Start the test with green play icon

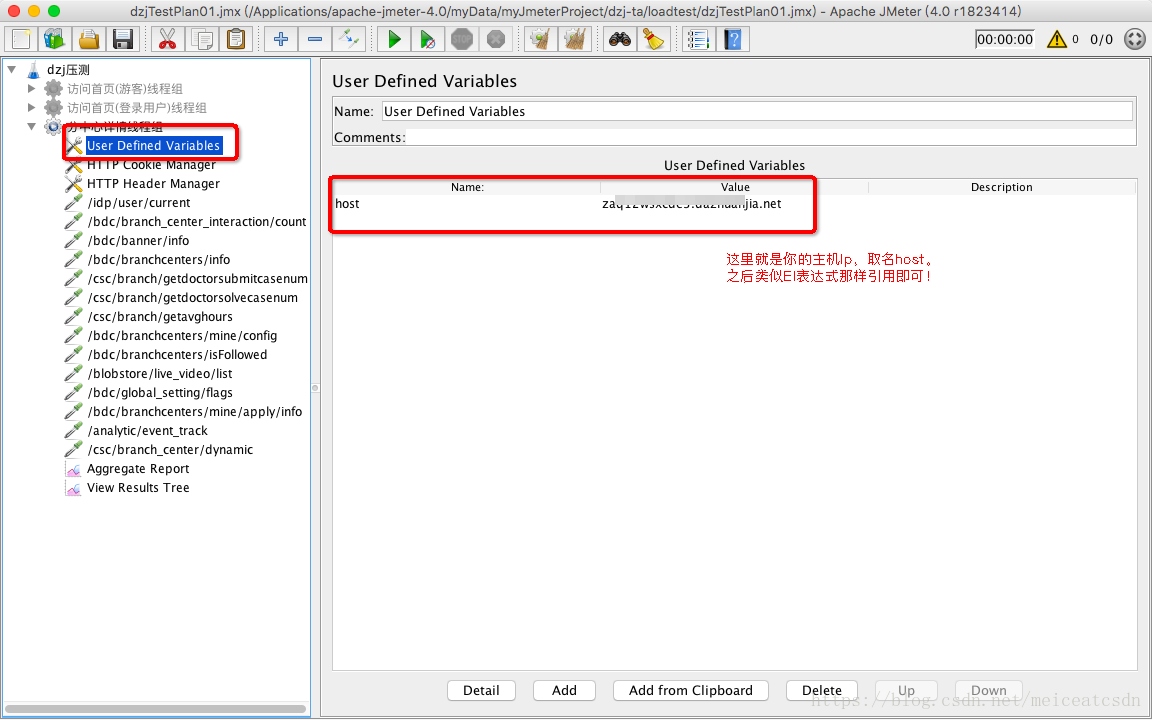pos(394,39)
